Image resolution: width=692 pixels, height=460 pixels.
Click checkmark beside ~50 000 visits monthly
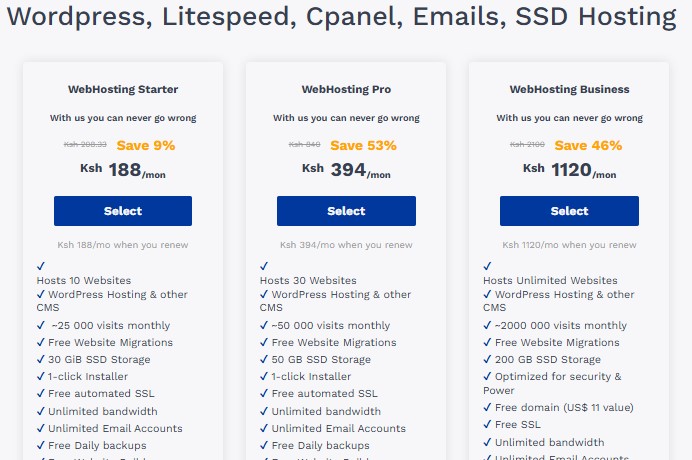pyautogui.click(x=264, y=325)
